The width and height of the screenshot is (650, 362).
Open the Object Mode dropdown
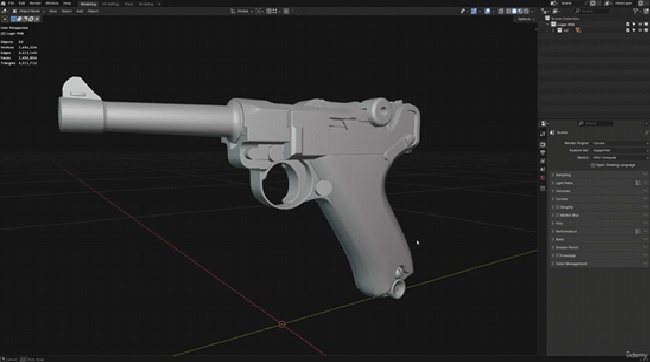[29, 11]
